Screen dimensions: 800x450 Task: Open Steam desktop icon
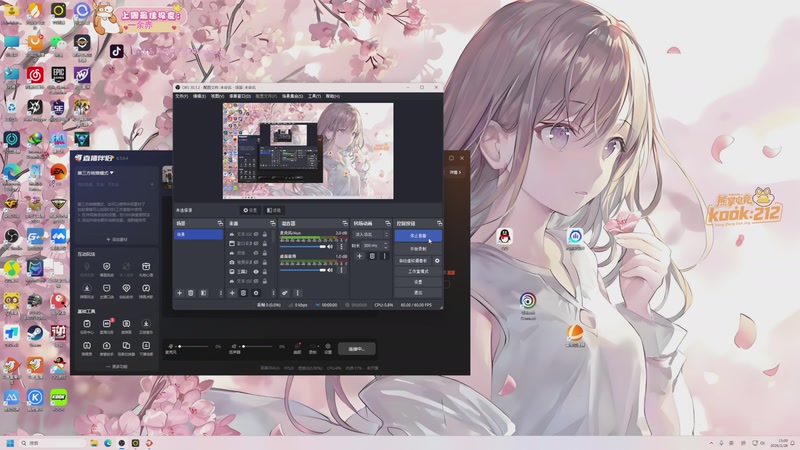(x=35, y=334)
